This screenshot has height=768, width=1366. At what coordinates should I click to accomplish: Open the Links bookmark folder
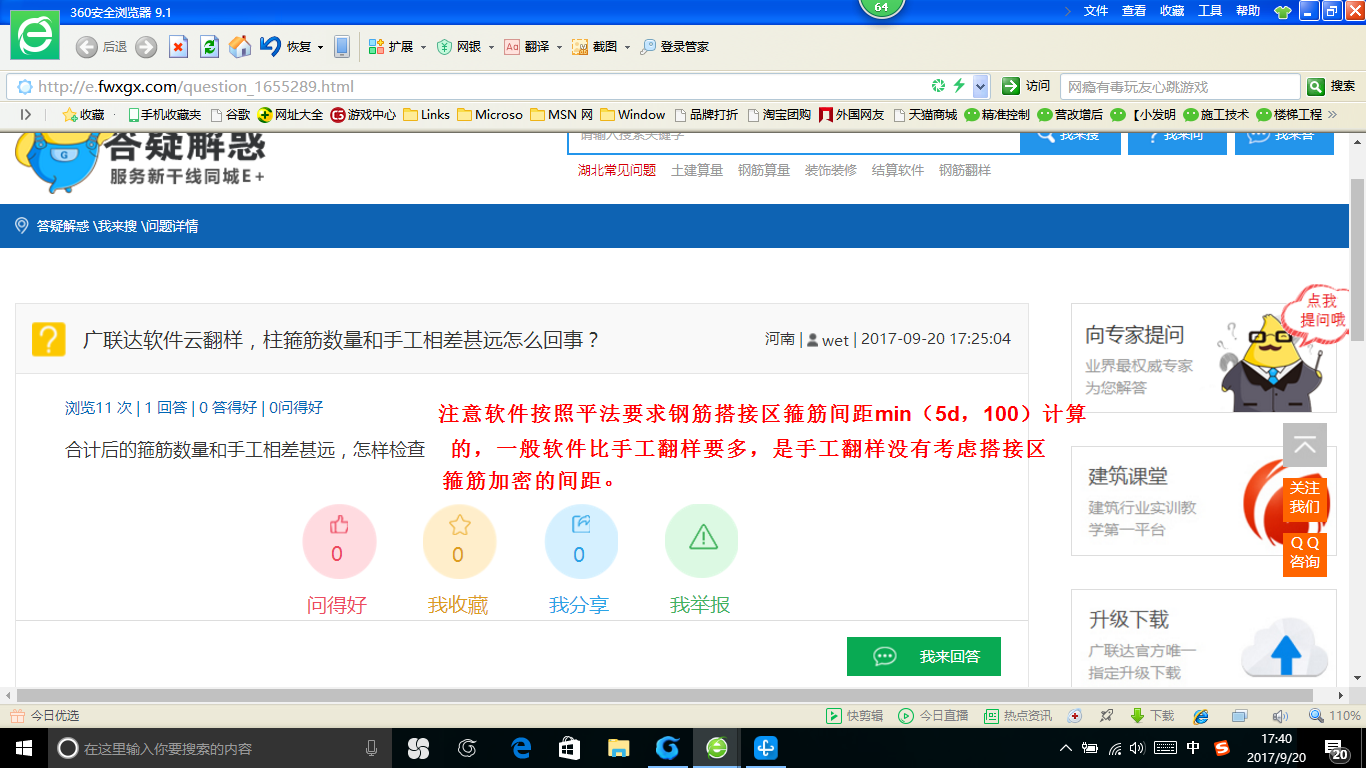coord(427,114)
